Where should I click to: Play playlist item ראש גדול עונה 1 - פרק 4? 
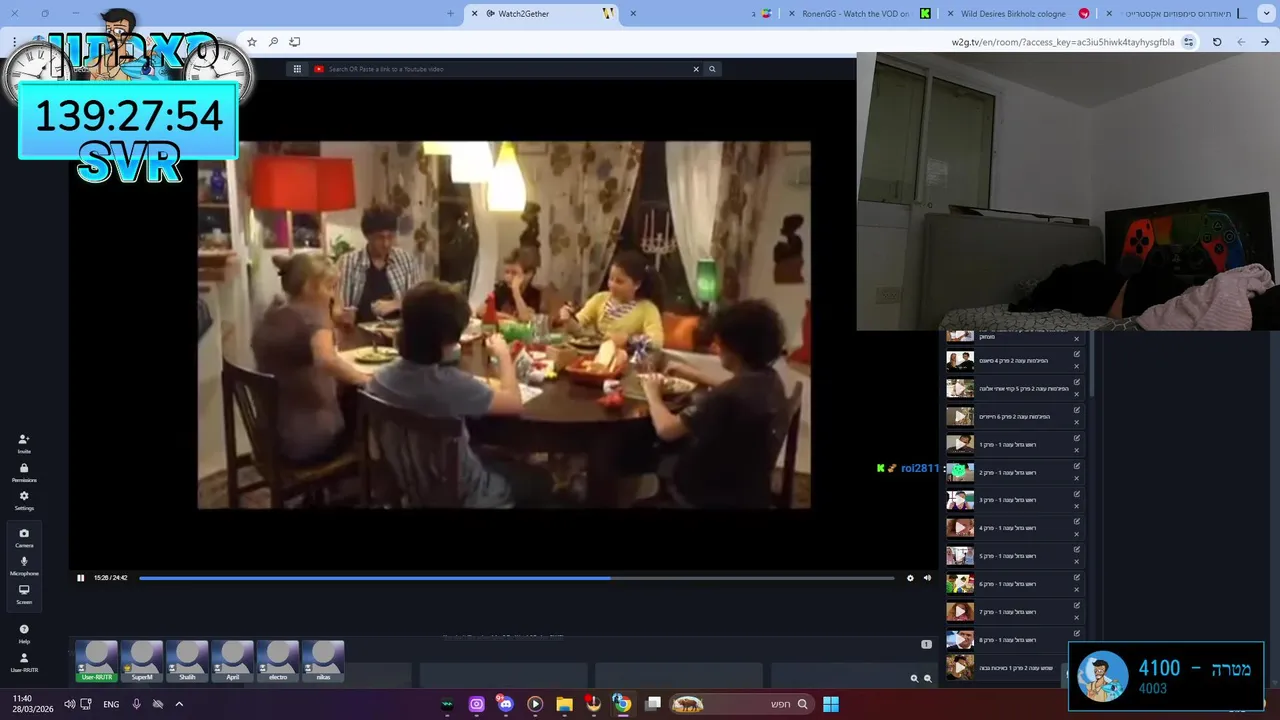[x=960, y=528]
